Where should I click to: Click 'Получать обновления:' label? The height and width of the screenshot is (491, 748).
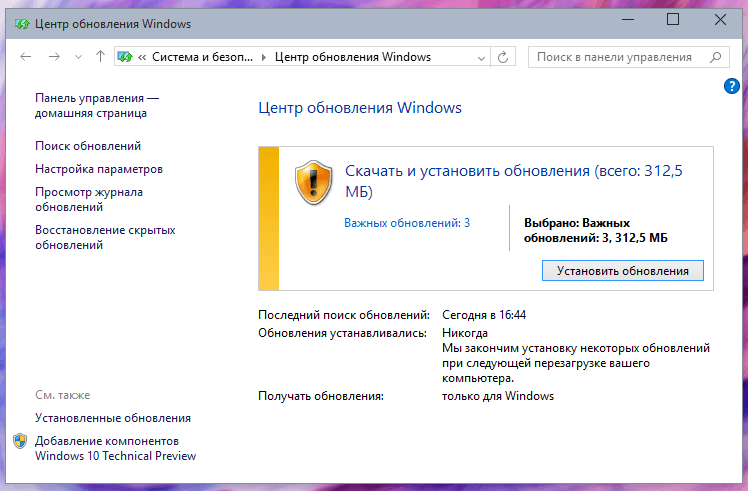pyautogui.click(x=321, y=396)
